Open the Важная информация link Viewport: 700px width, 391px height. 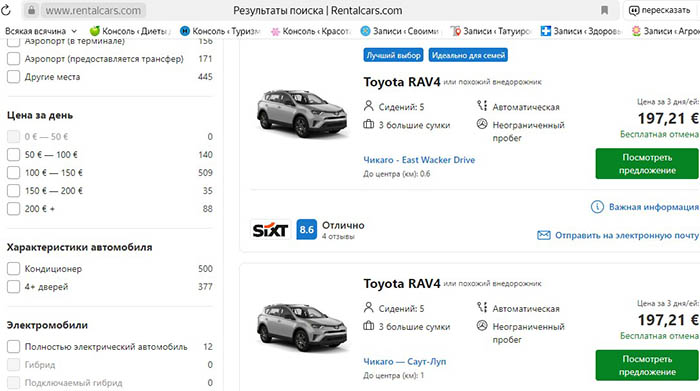[x=654, y=207]
